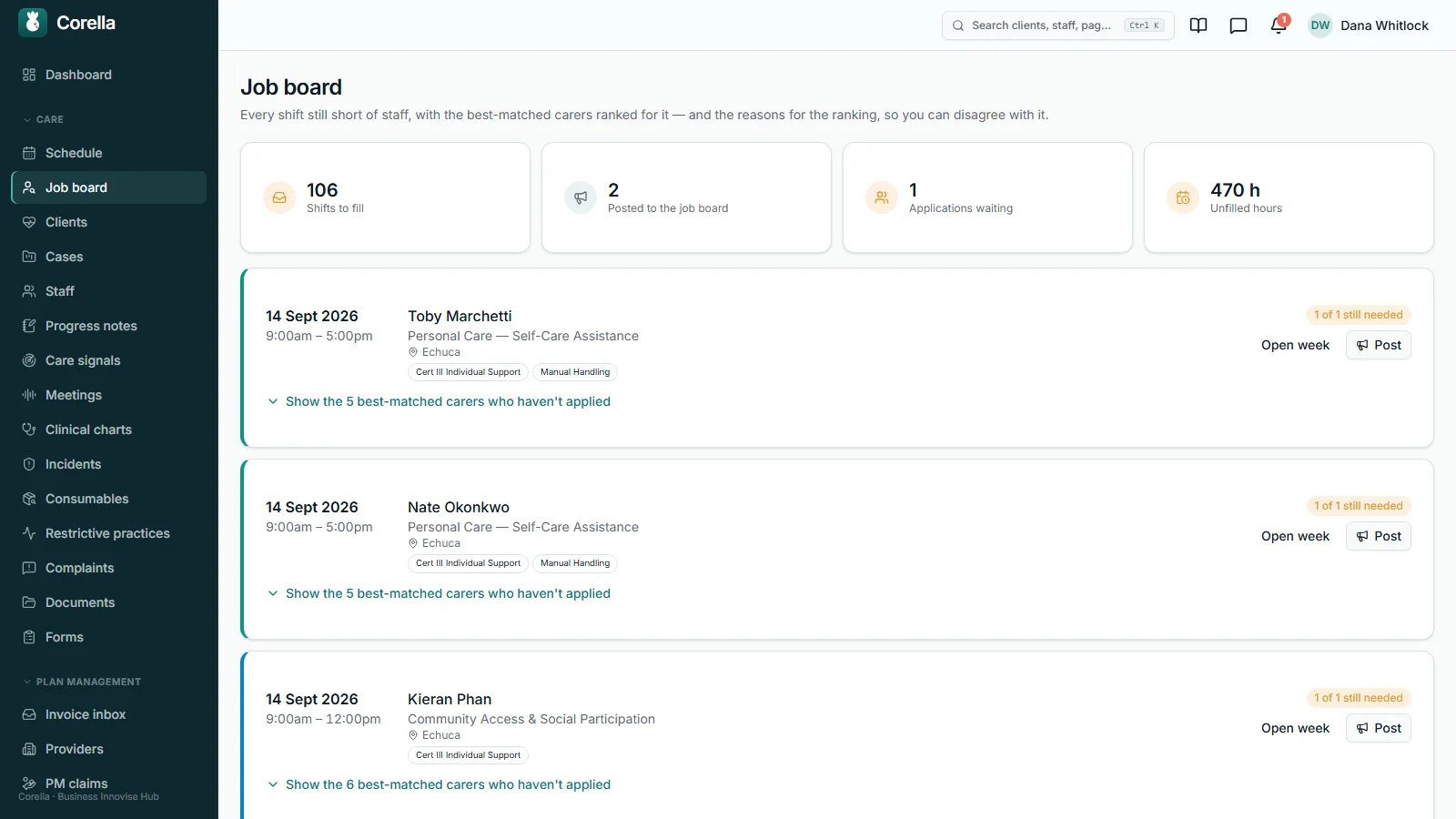Click the Schedule calendar icon in sidebar
1456x819 pixels.
pyautogui.click(x=29, y=153)
